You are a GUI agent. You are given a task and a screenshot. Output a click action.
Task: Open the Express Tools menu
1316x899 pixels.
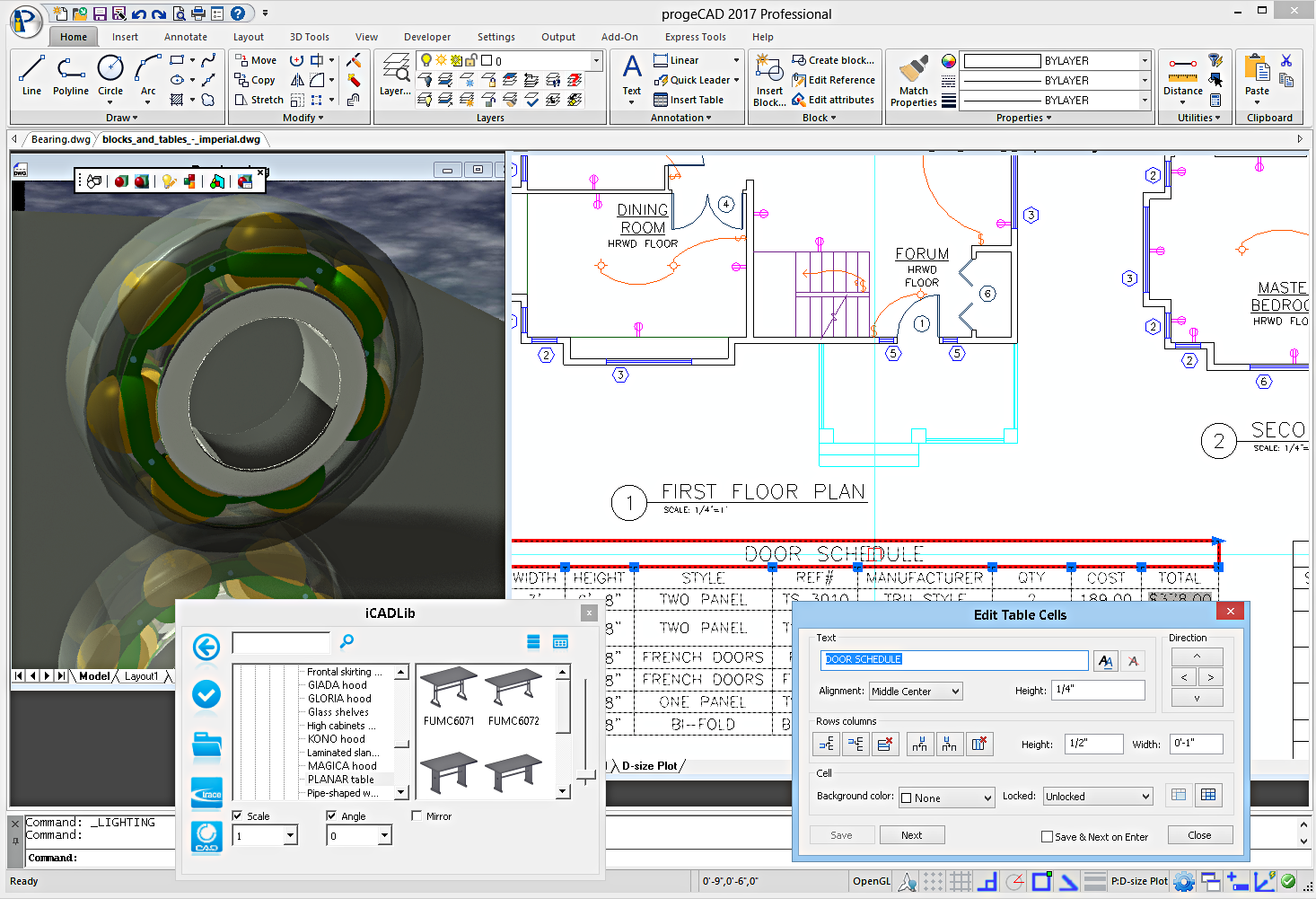tap(695, 37)
